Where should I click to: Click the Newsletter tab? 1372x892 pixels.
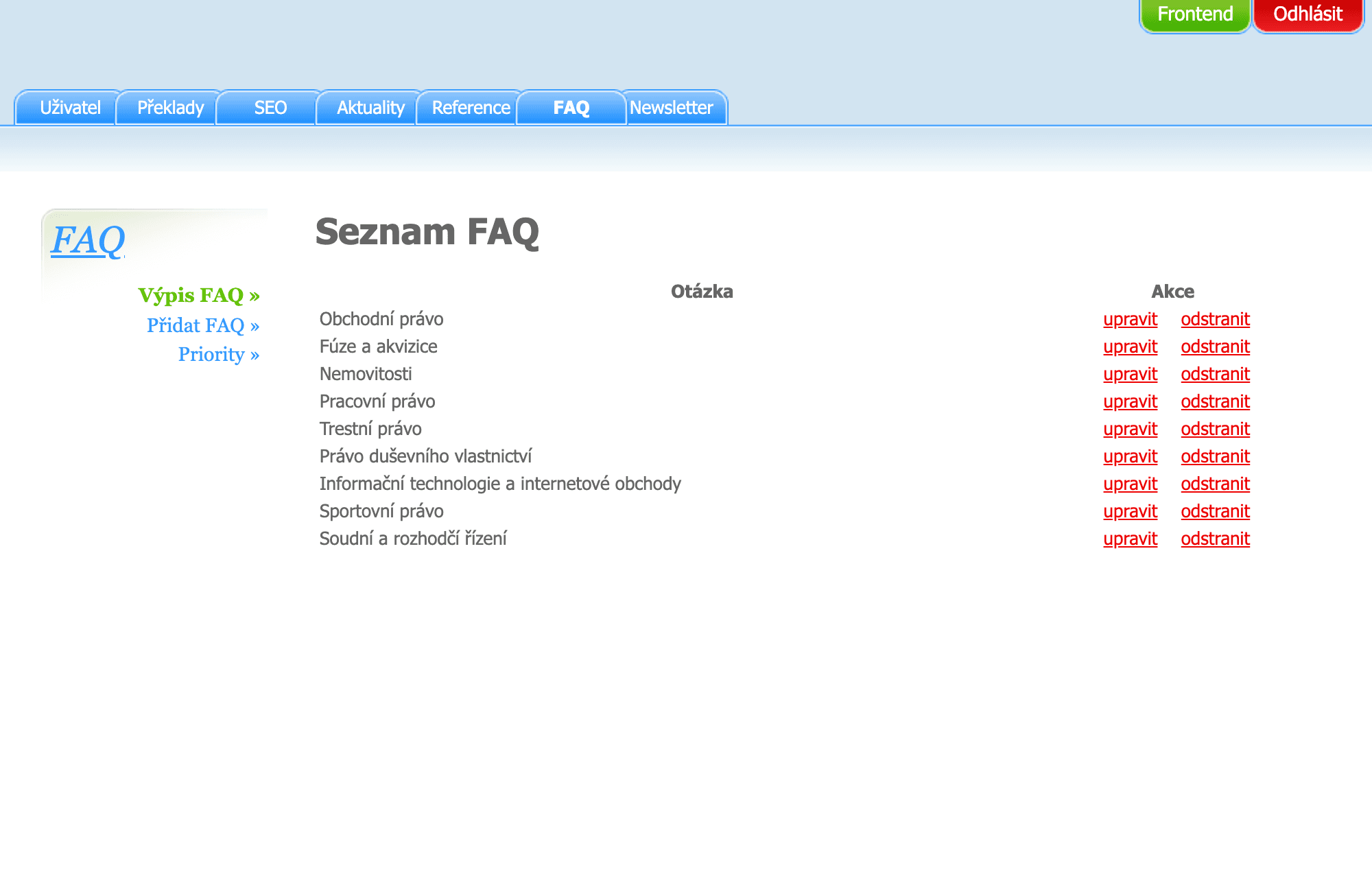(670, 108)
